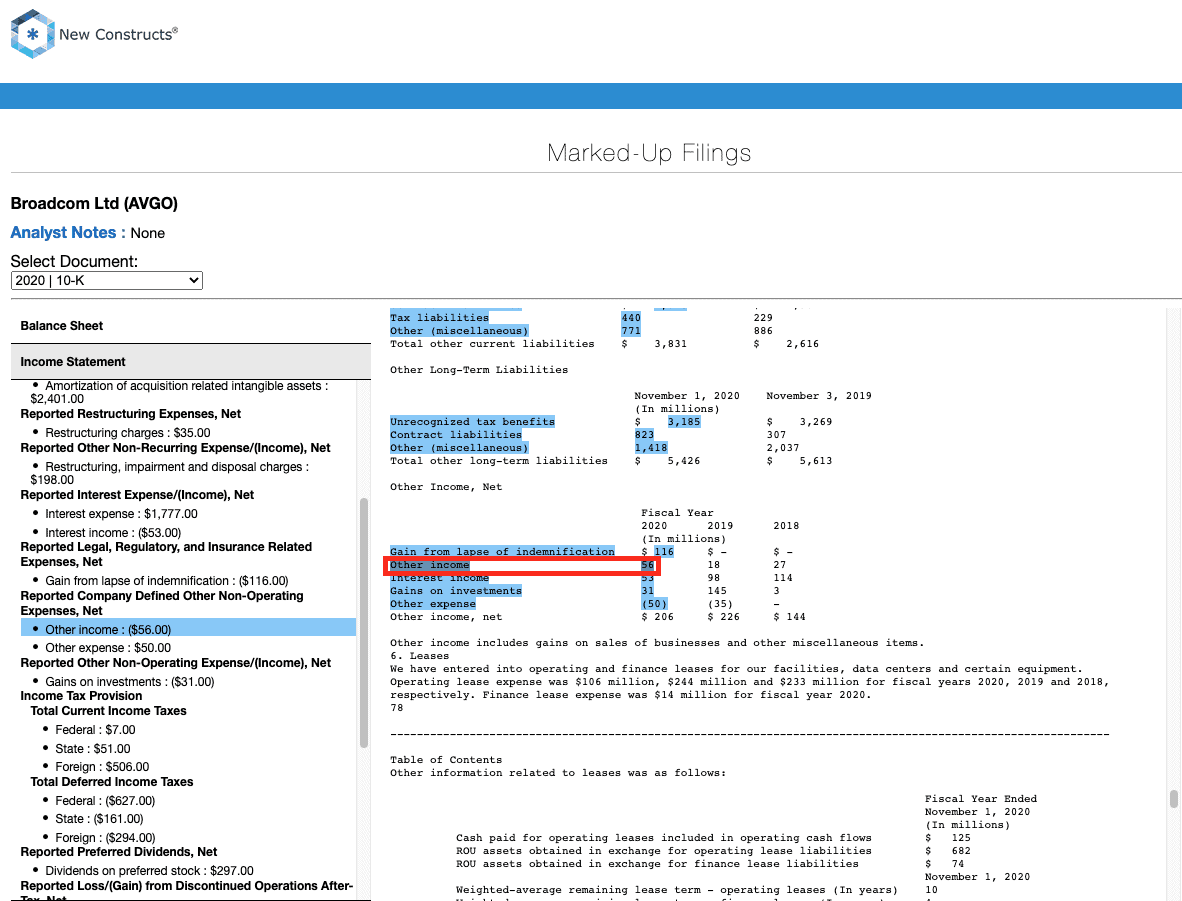1182x901 pixels.
Task: Click highlighted Other (miscellaneous) current liabilities row
Action: pyautogui.click(x=459, y=331)
